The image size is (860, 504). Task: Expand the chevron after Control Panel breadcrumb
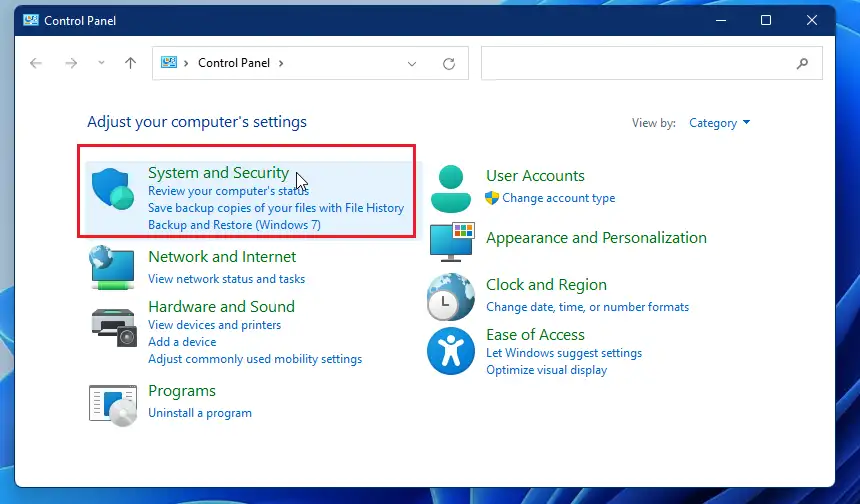pos(281,63)
